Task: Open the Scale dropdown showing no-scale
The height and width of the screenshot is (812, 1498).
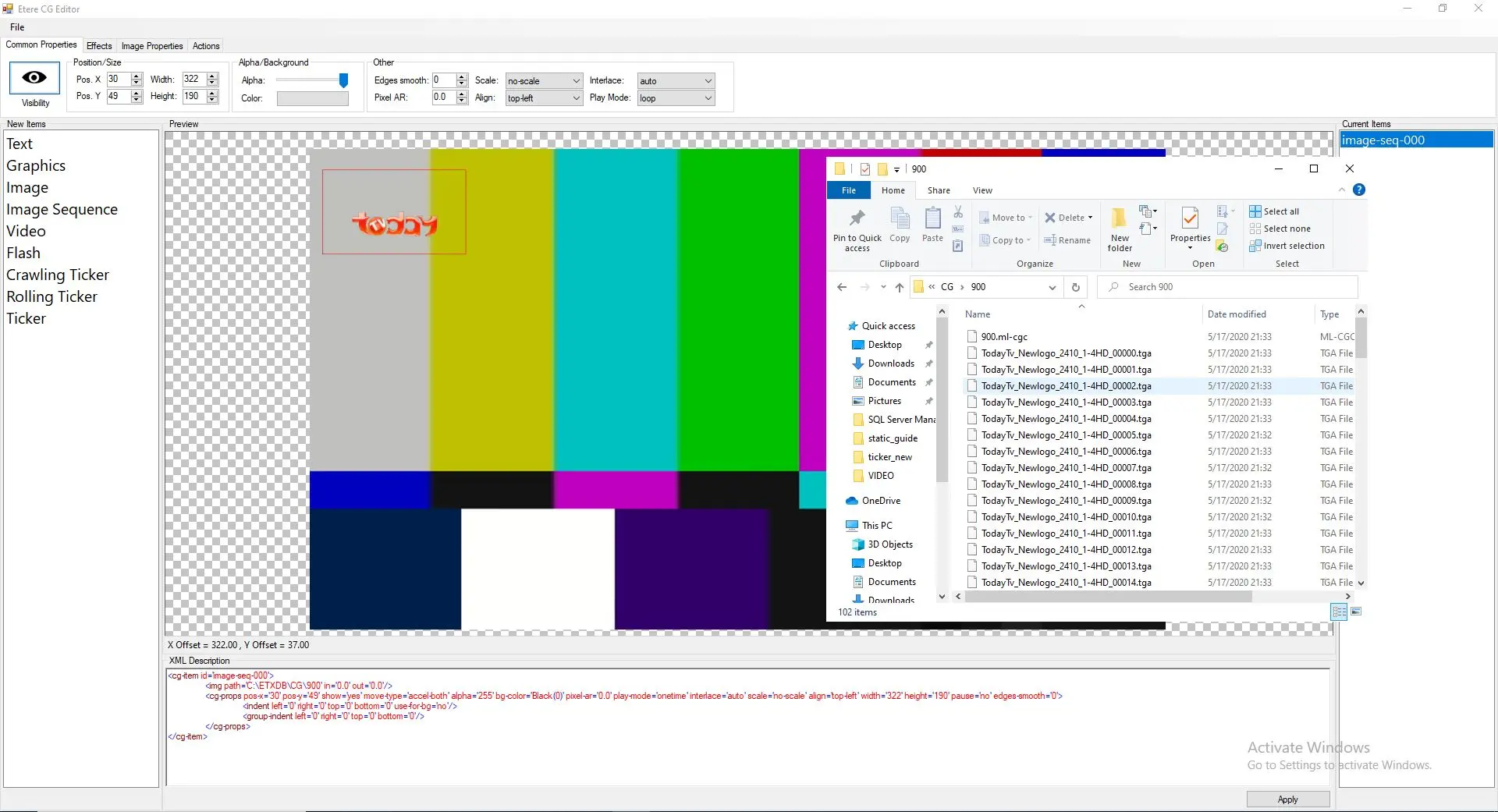Action: click(x=544, y=81)
